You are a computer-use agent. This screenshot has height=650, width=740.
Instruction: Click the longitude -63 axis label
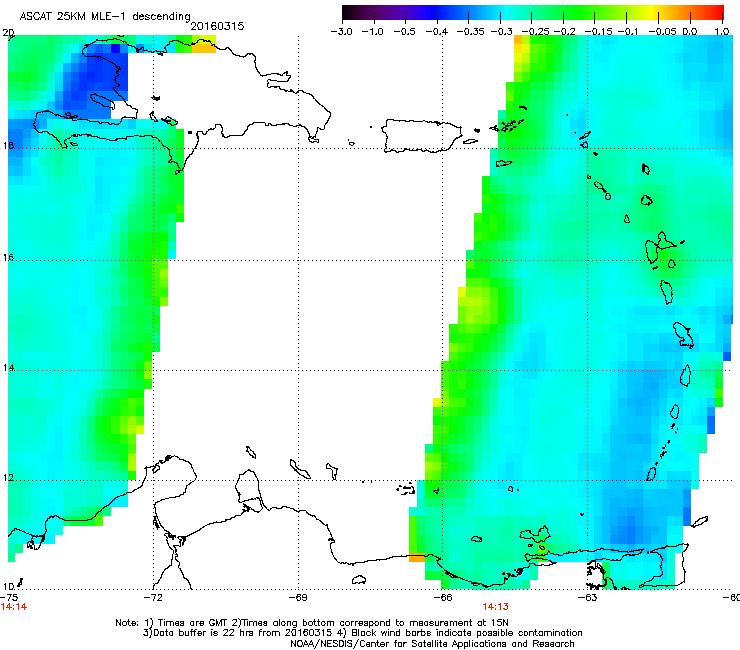[x=588, y=597]
